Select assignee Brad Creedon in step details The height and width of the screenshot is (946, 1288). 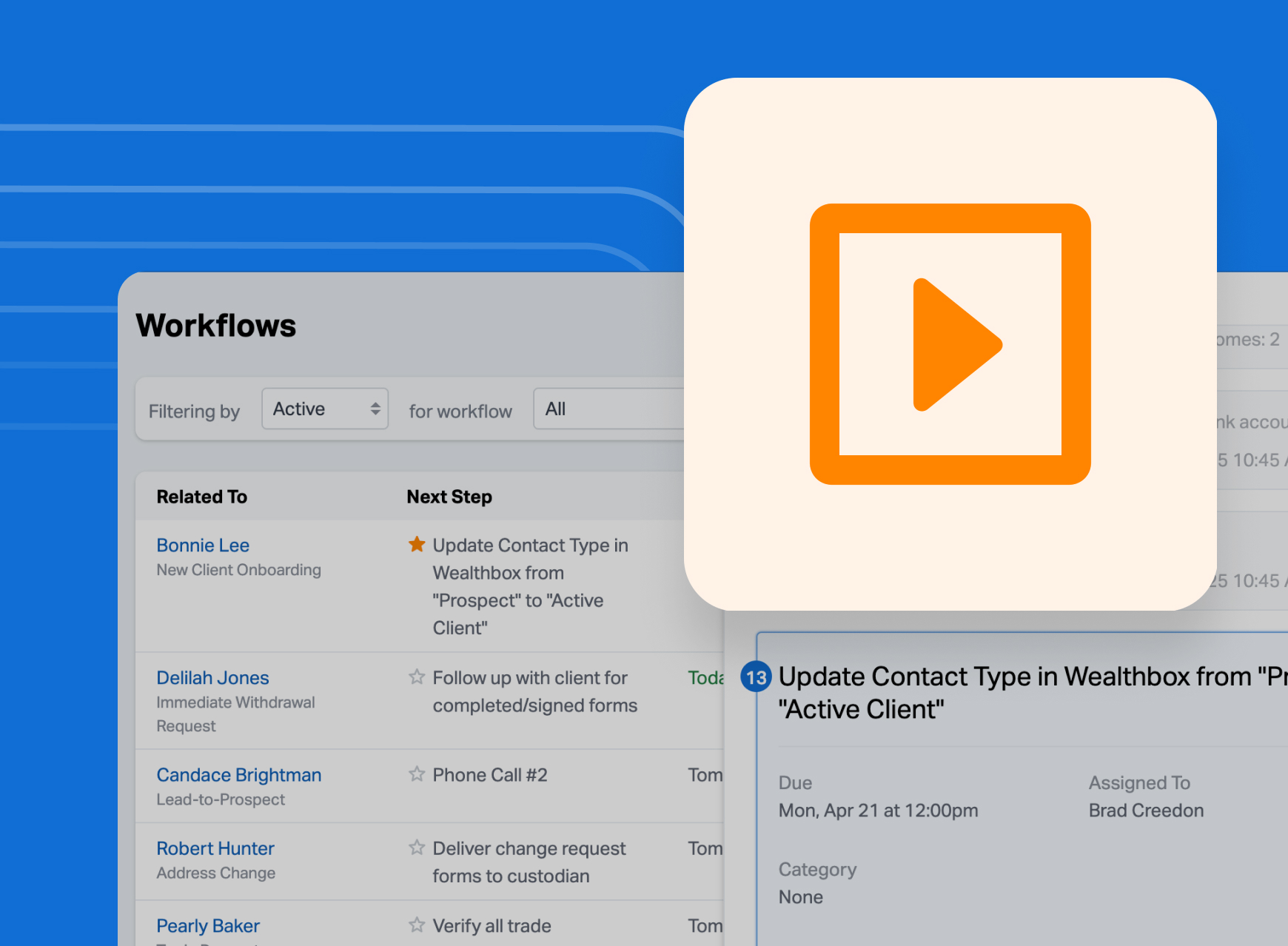tap(1146, 811)
